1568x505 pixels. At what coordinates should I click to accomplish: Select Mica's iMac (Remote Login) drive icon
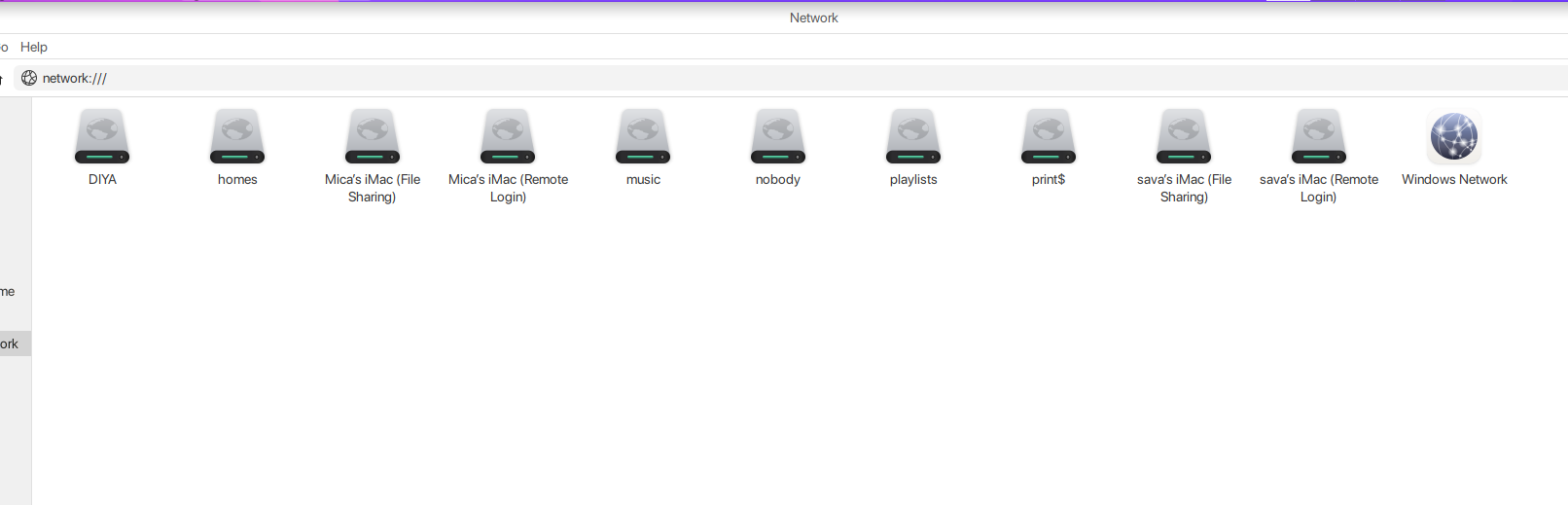pos(508,136)
